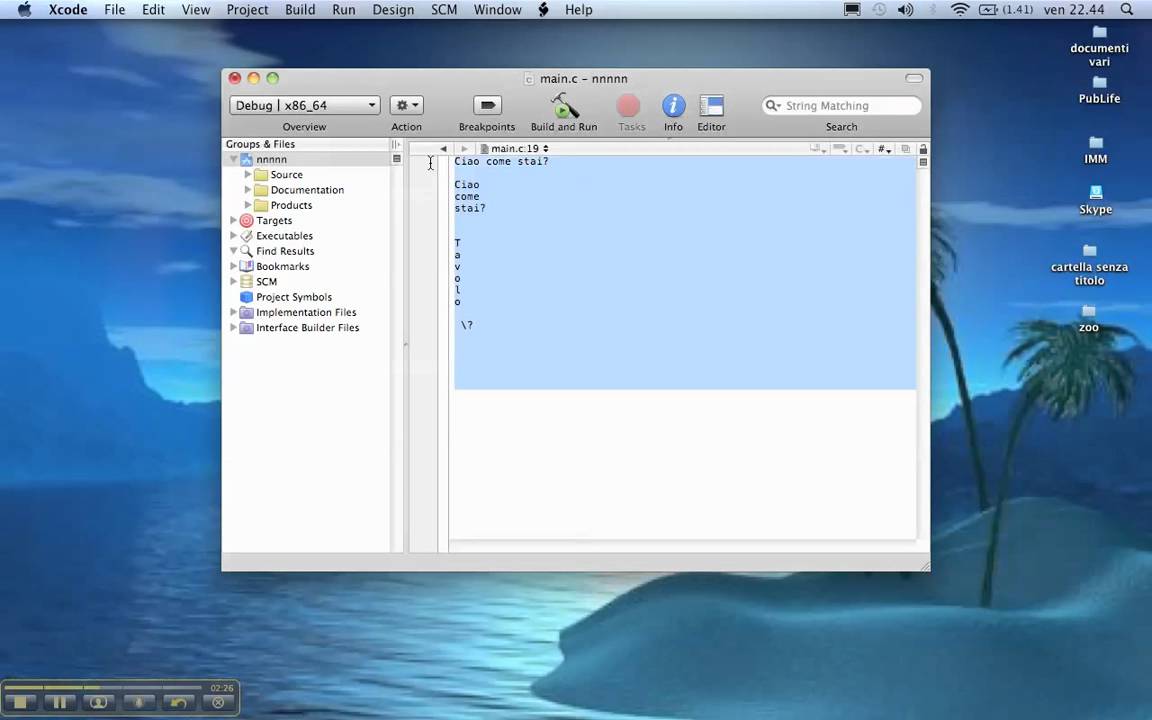This screenshot has height=720, width=1152.
Task: Click the toolbar hide pill button in title bar
Action: pyautogui.click(x=914, y=78)
